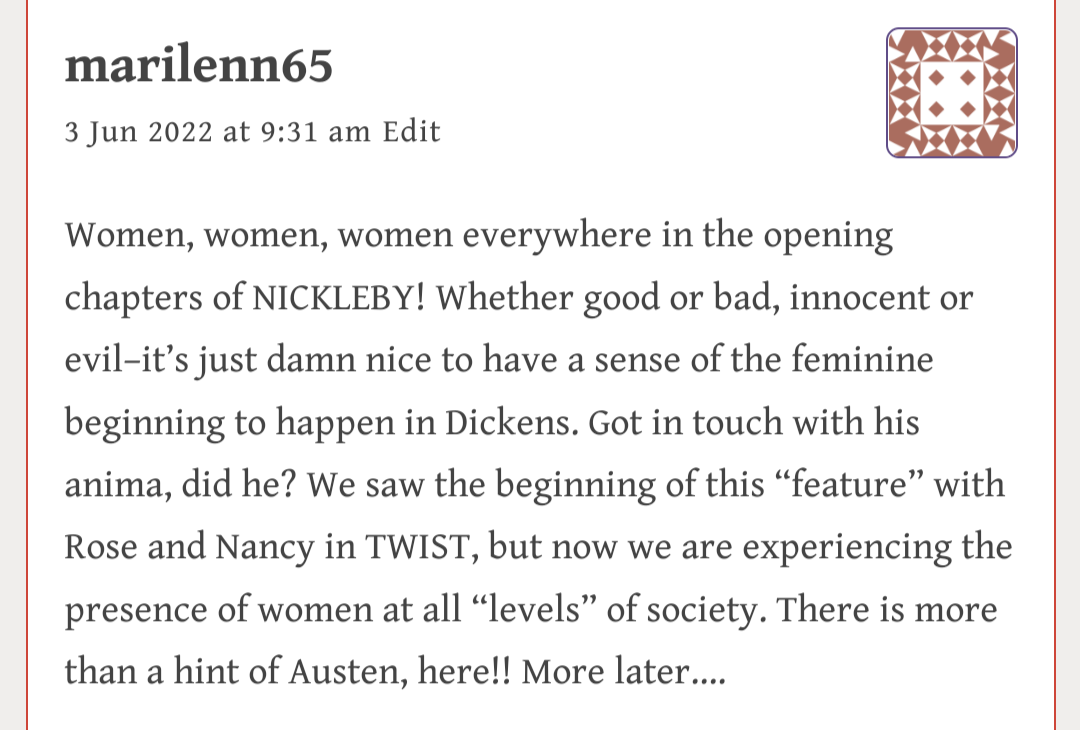The height and width of the screenshot is (730, 1080).
Task: Open the 3 Jun 2022 timestamp permalink
Action: (x=217, y=132)
